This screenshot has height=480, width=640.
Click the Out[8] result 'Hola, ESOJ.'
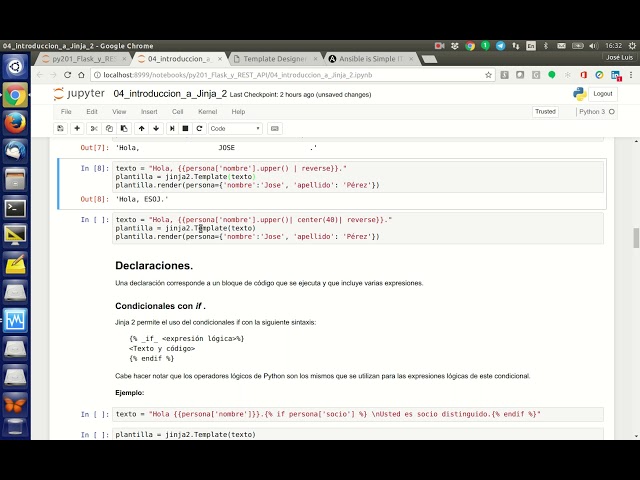click(142, 199)
